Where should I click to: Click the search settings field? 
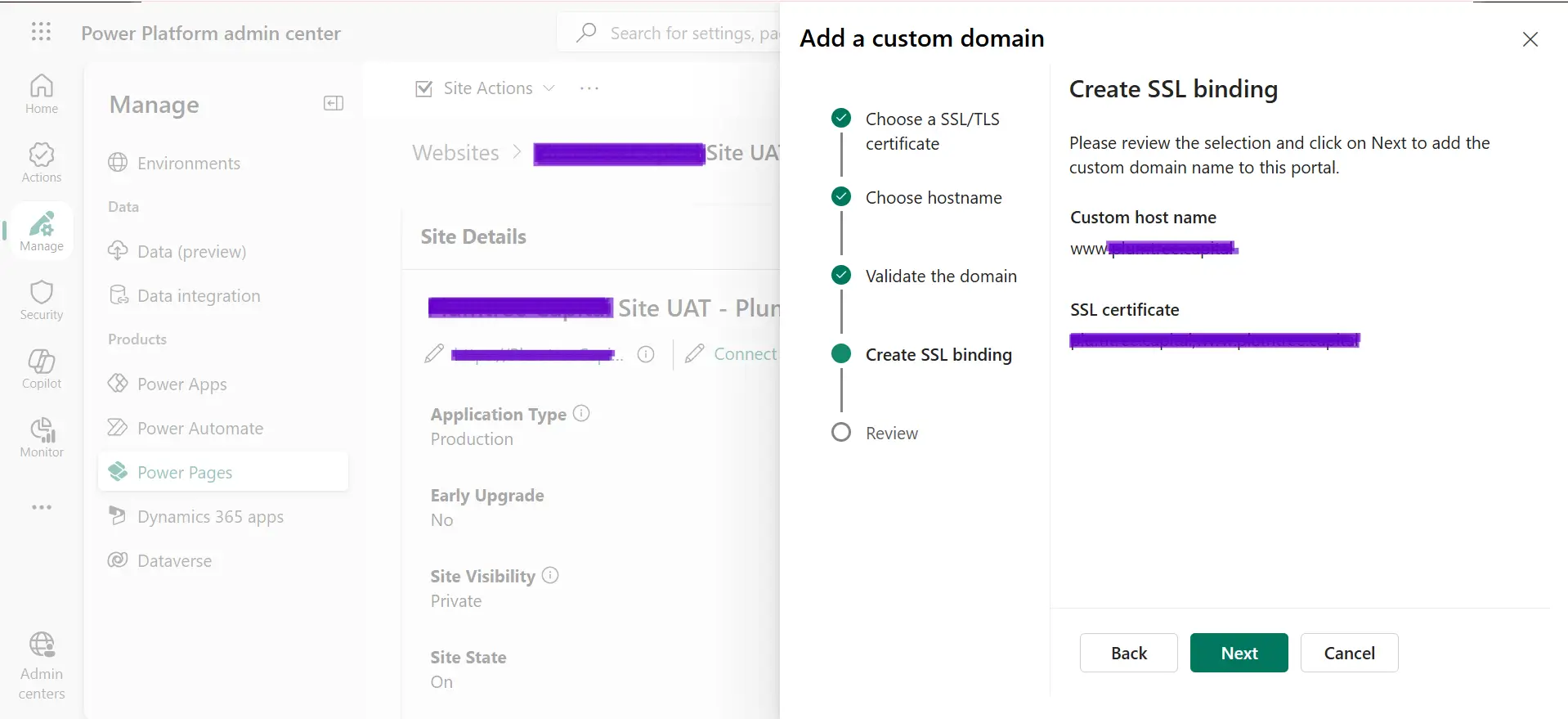pyautogui.click(x=669, y=33)
